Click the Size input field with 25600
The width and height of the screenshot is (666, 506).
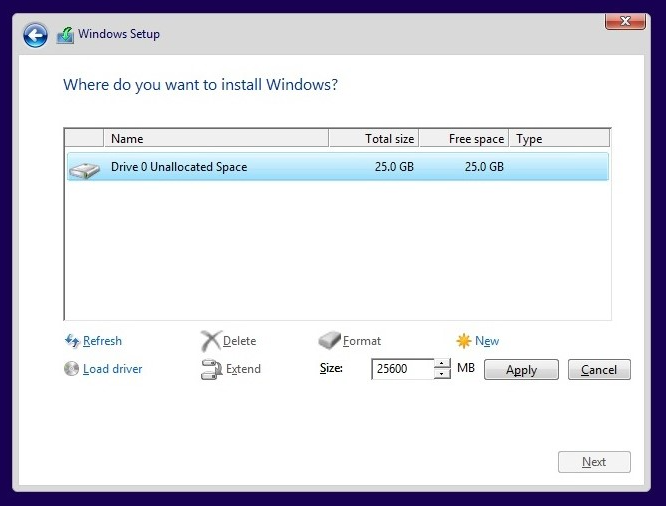(403, 369)
